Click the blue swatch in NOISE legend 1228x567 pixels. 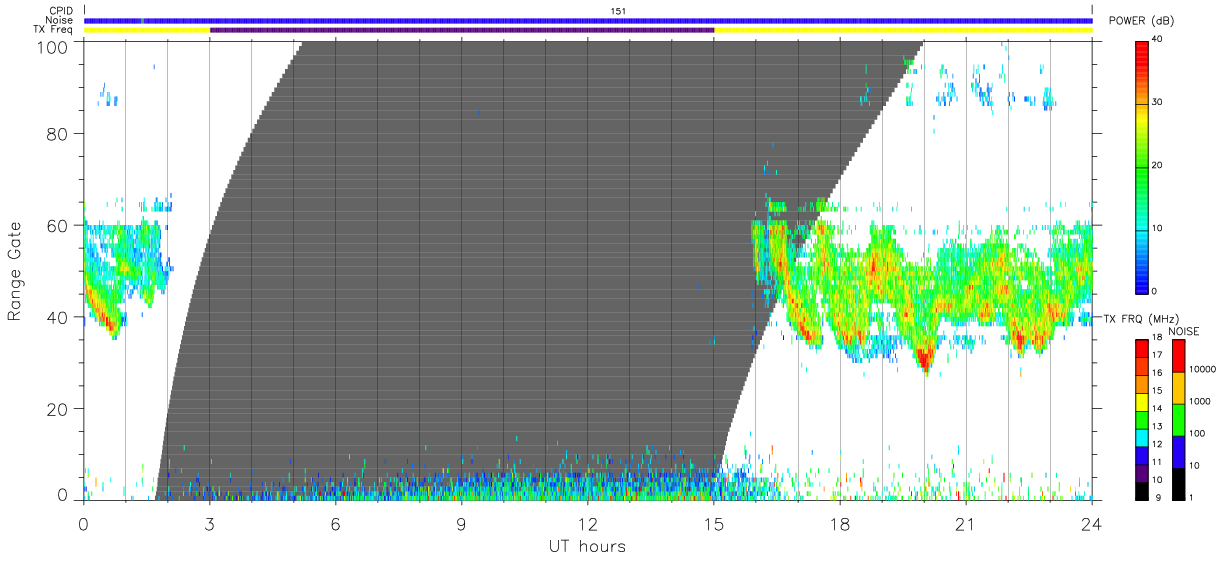point(1178,451)
